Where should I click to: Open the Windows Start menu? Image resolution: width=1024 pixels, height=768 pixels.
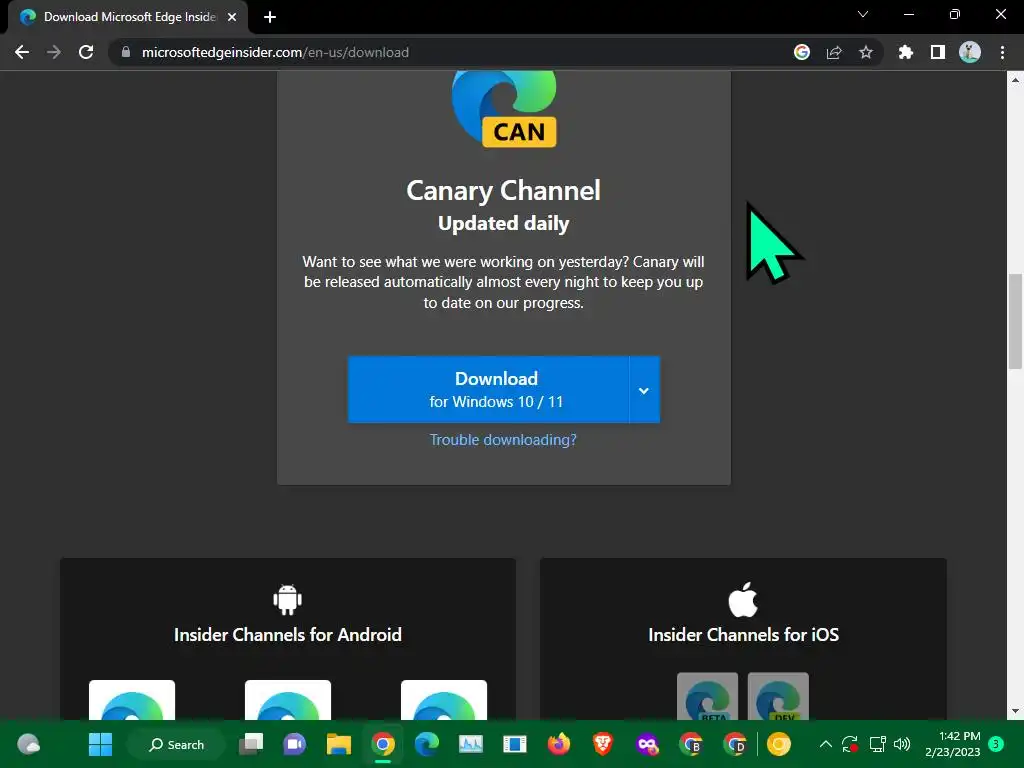pos(101,744)
